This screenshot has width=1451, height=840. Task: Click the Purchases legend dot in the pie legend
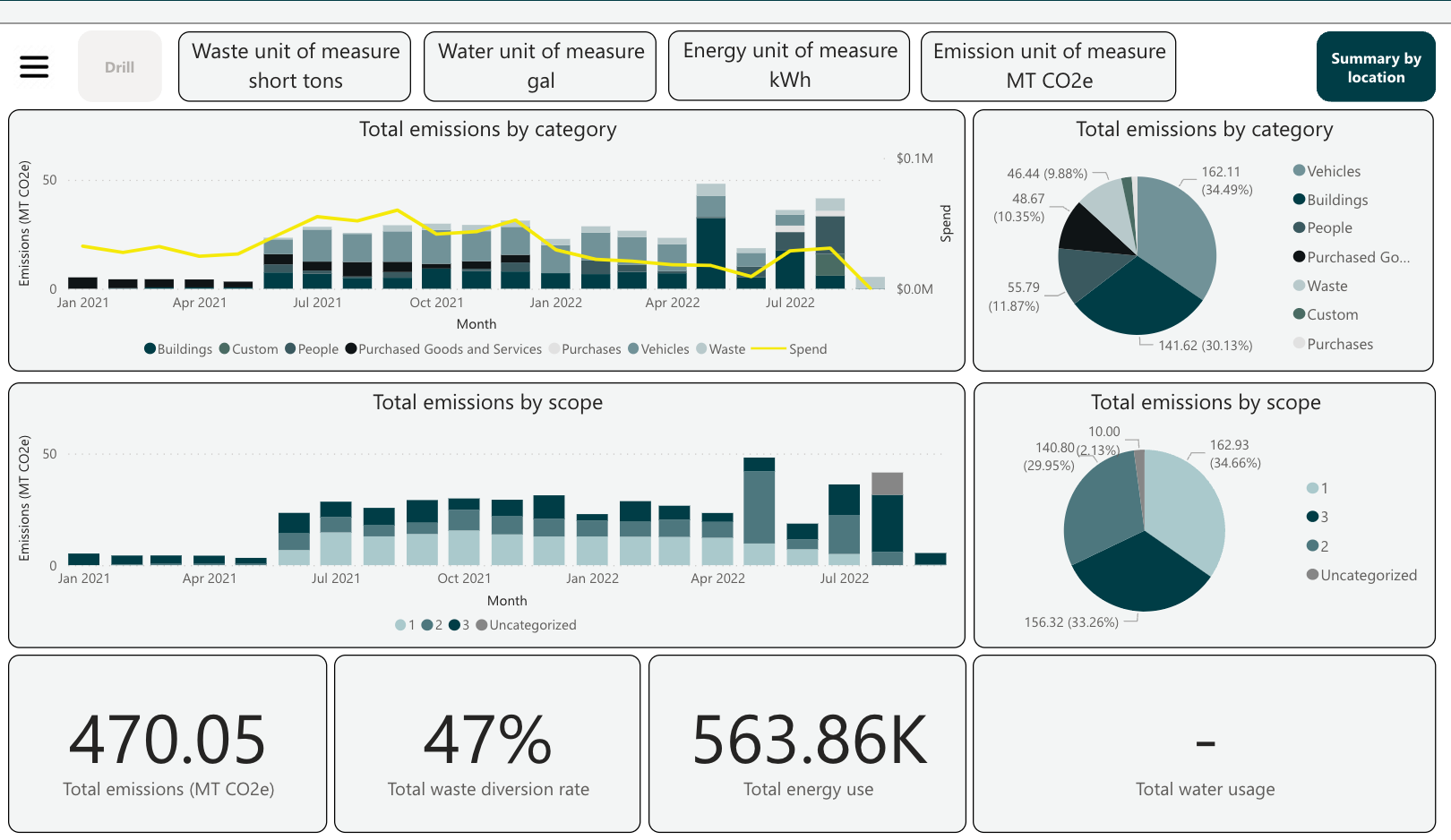coord(1298,344)
